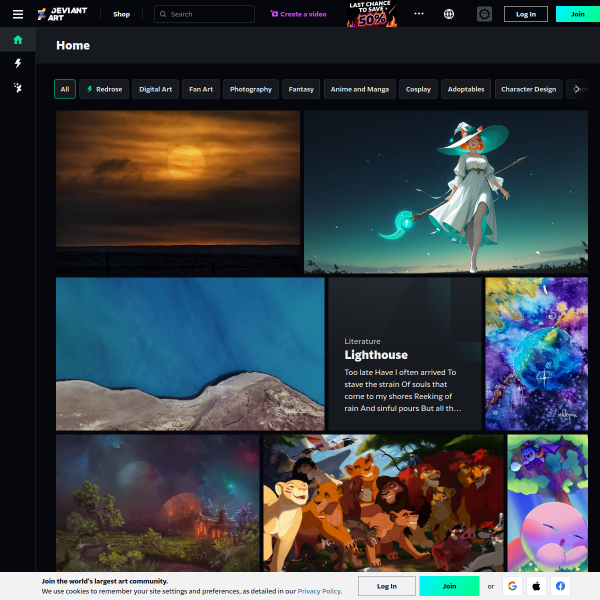Click the magnifier search icon

pos(163,14)
